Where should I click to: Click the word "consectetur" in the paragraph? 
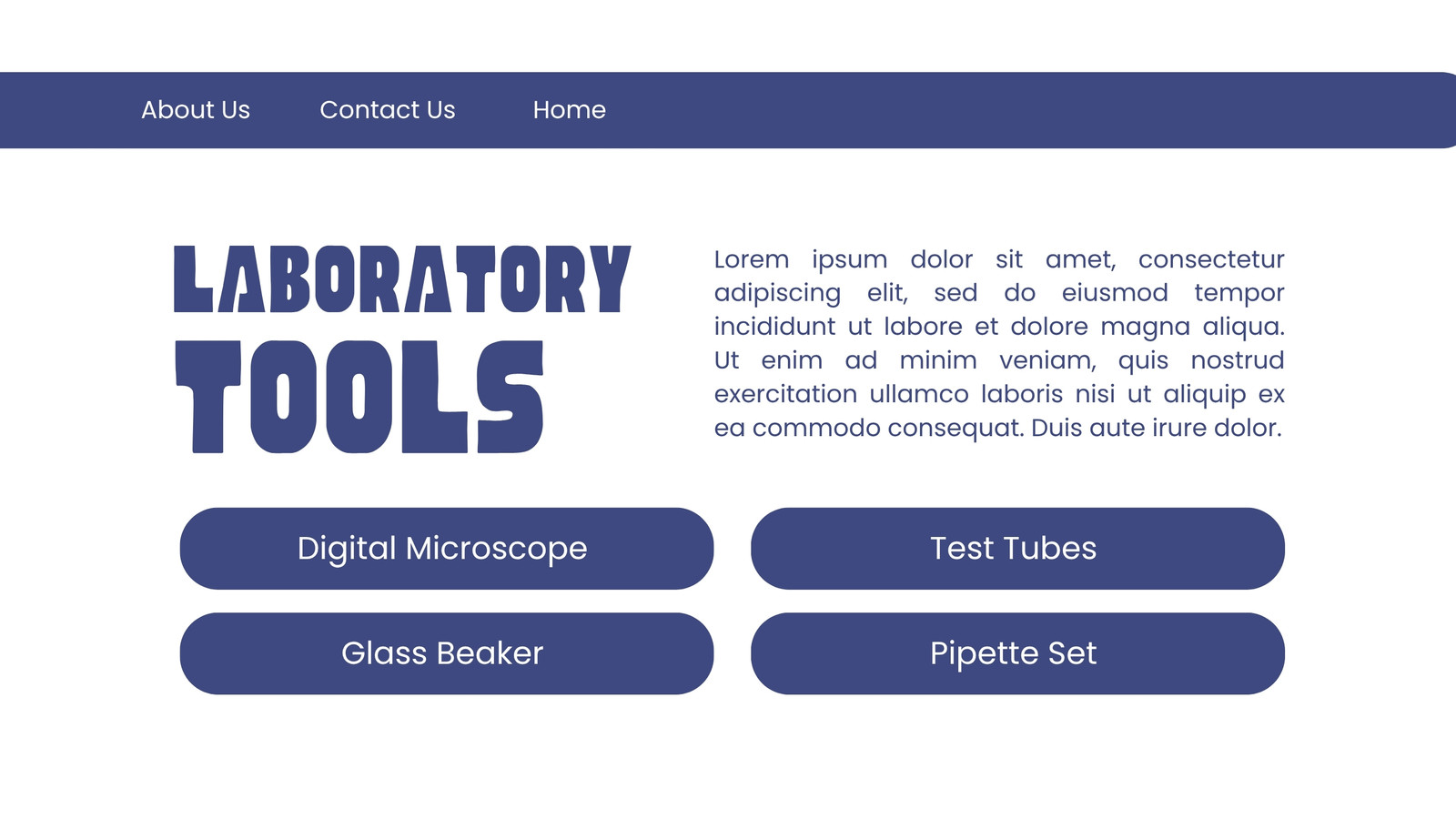pos(1211,259)
